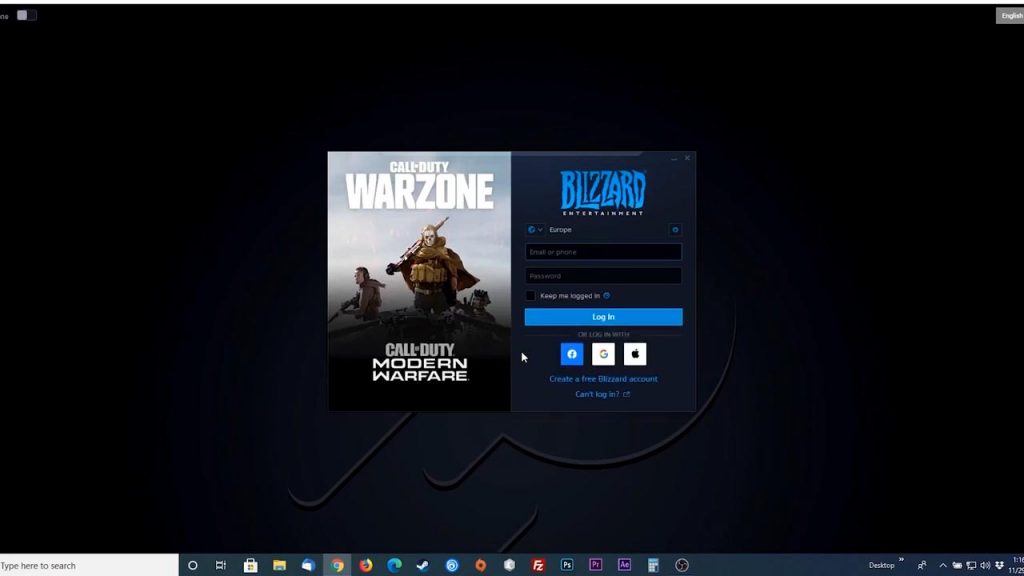Click the Cortana circle icon
This screenshot has height=576, width=1024.
tap(193, 566)
